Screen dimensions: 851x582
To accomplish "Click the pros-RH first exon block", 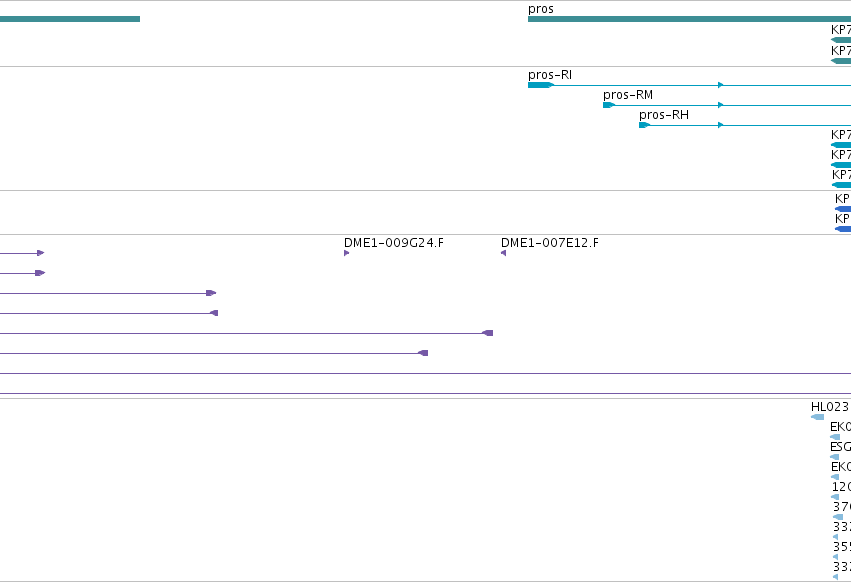I will pos(644,125).
